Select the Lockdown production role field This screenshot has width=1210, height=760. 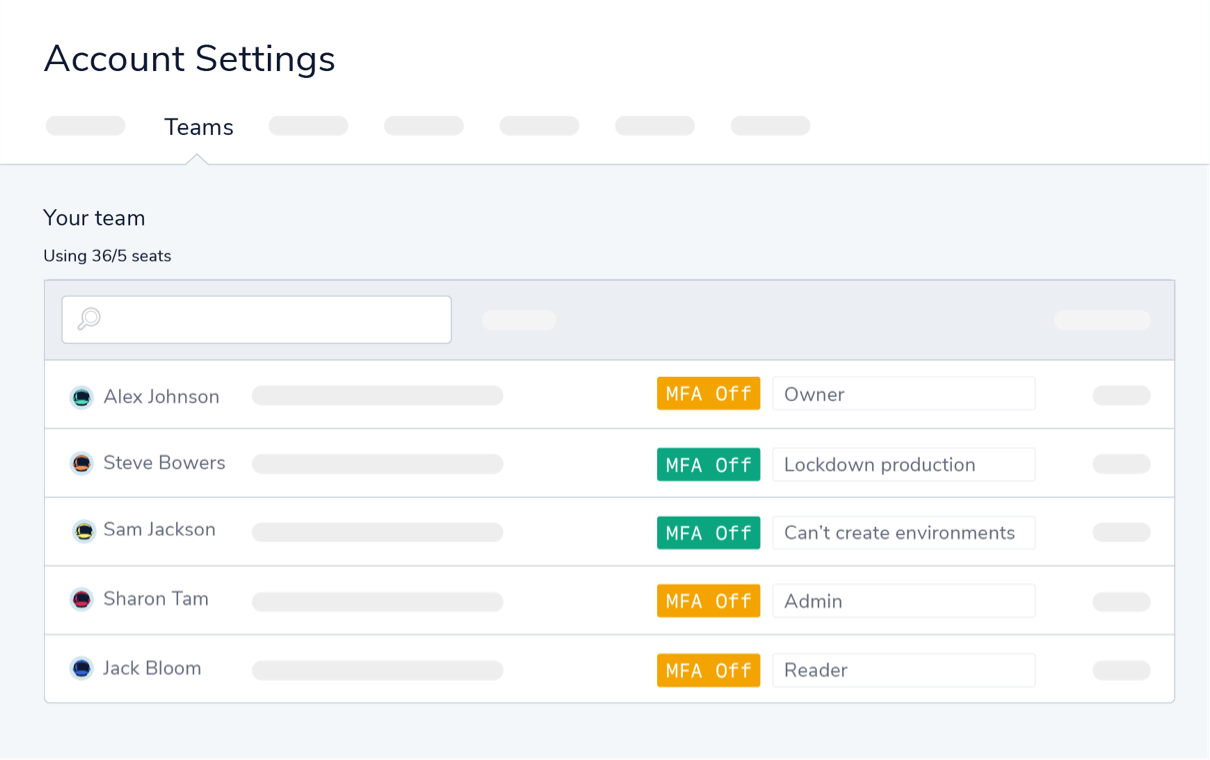(x=903, y=464)
